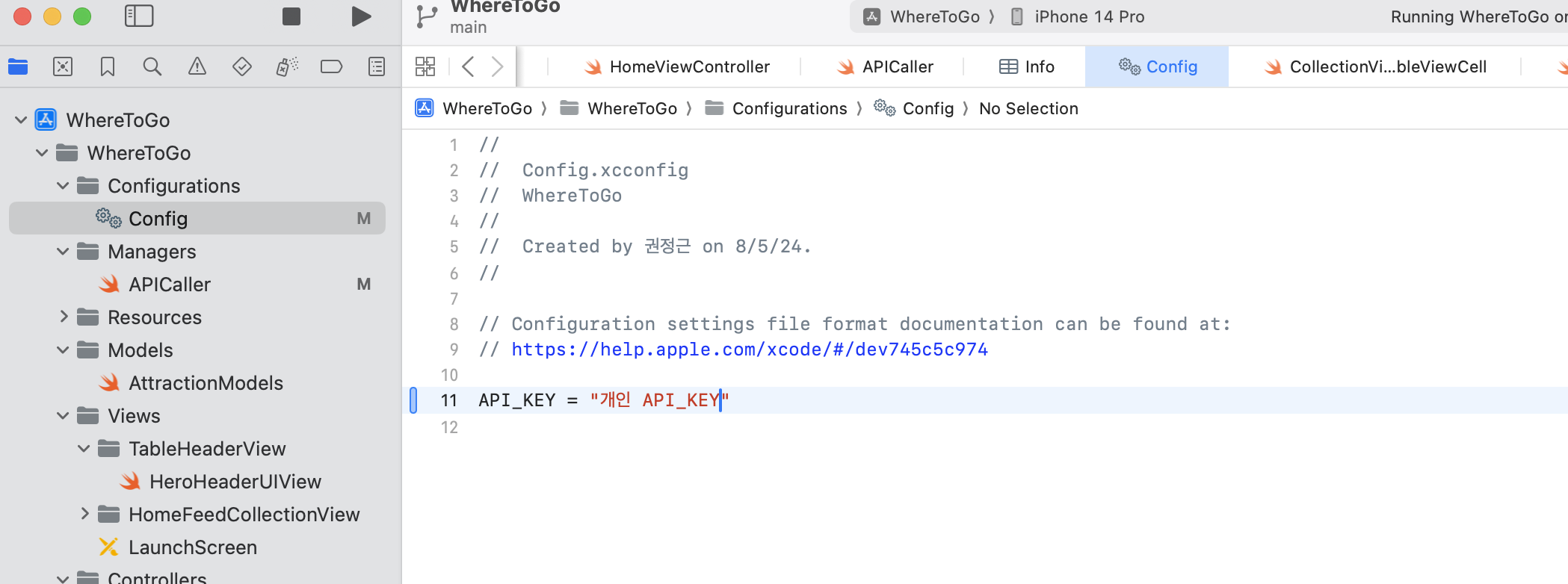
Task: Select Config file in navigator
Action: [197, 218]
